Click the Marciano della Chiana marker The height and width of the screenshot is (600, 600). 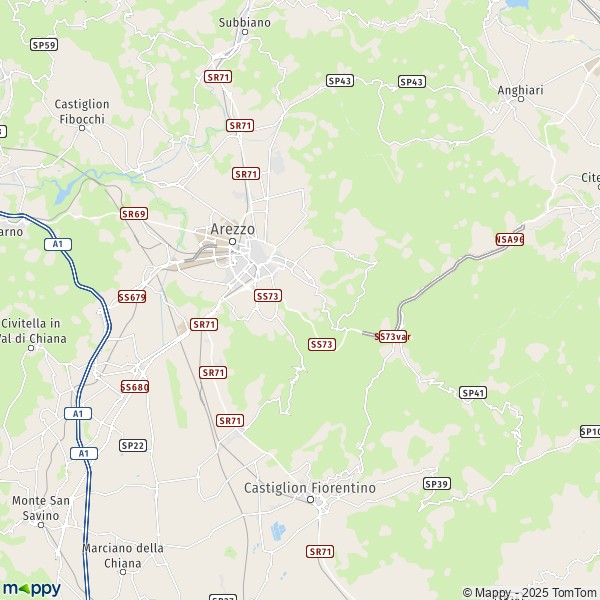[123, 572]
